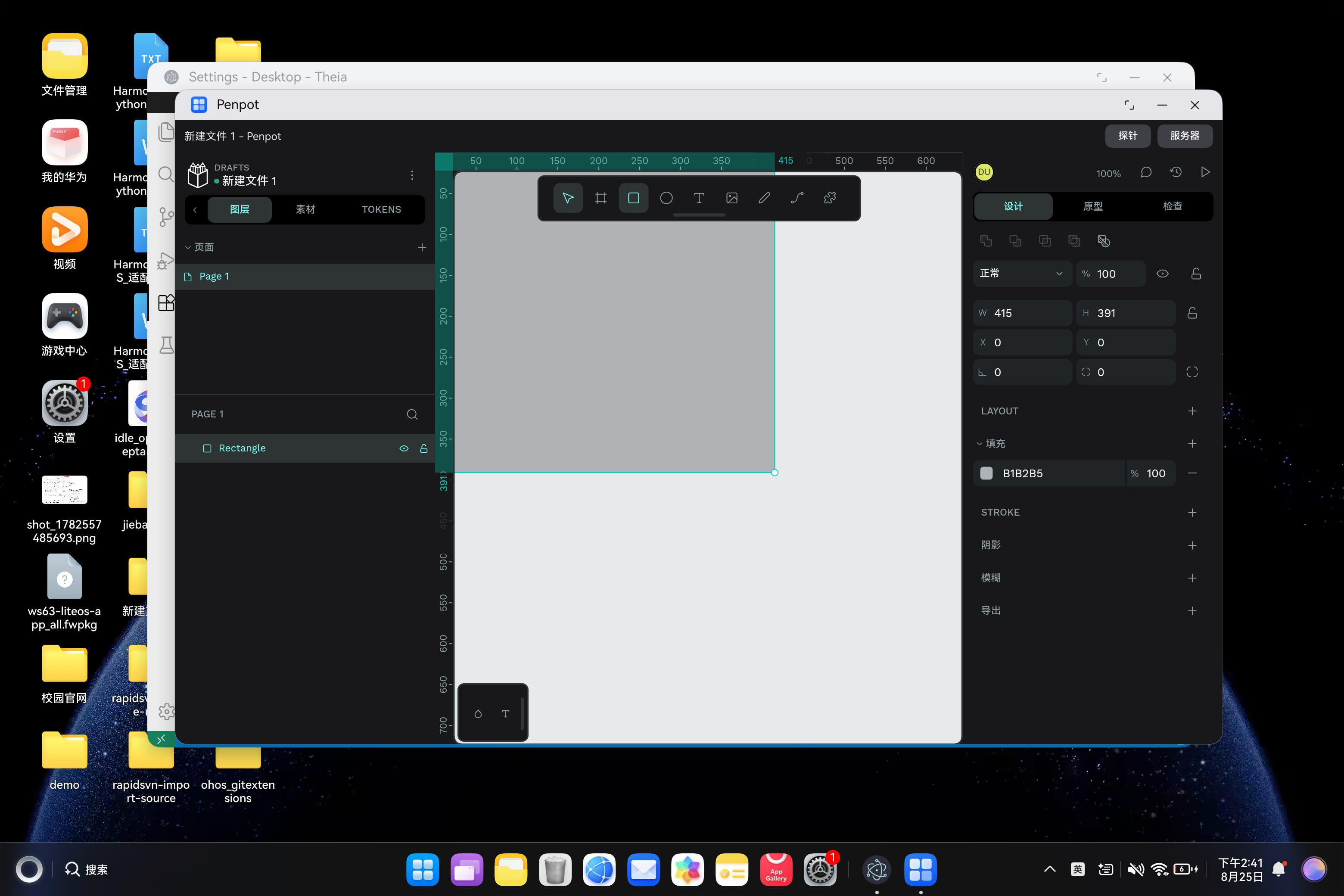The image size is (1344, 896).
Task: Open the blend mode dropdown 正常
Action: [x=1022, y=274]
